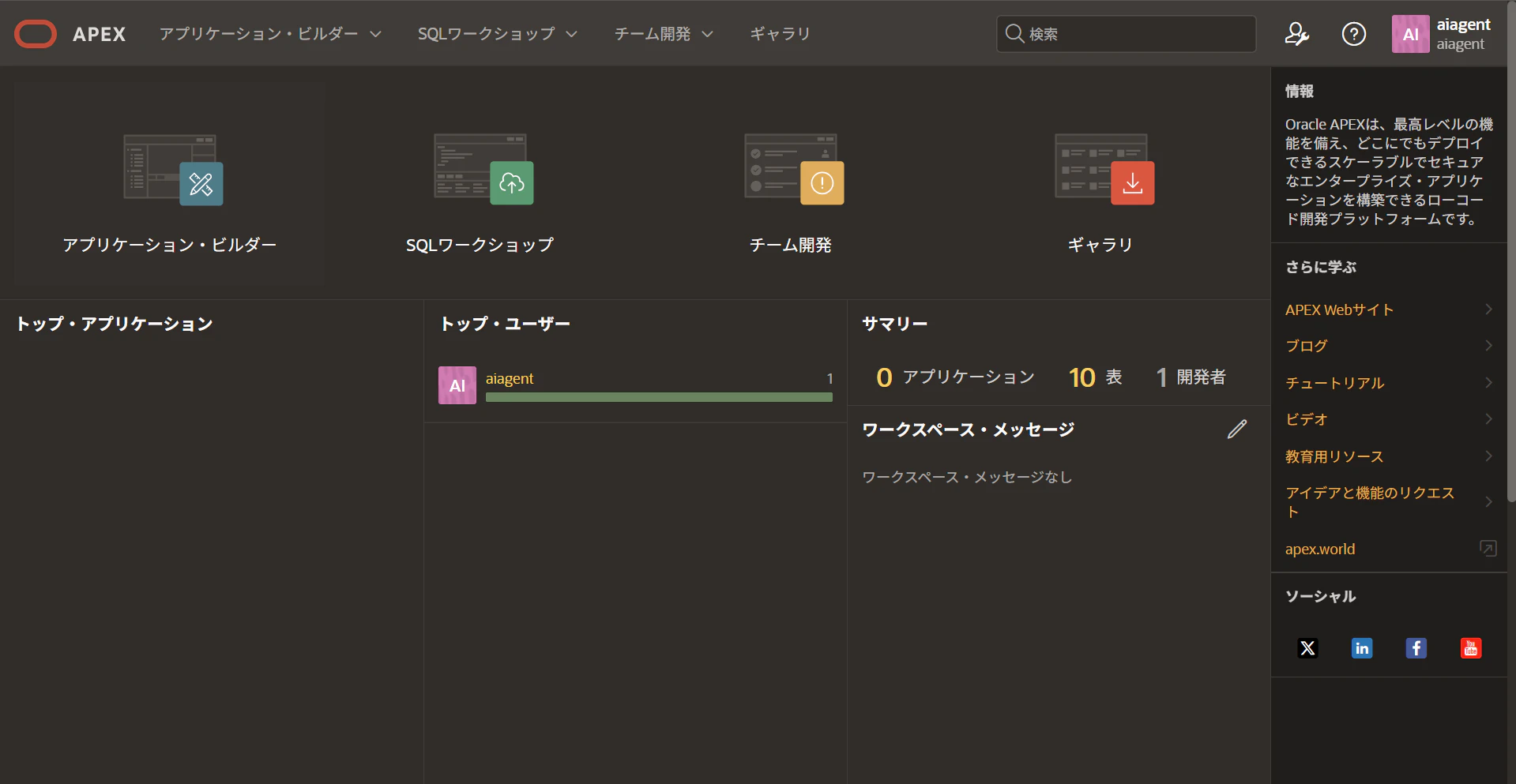The width and height of the screenshot is (1516, 784).
Task: Click the ワークスペース・メッセージ heading
Action: 969,430
